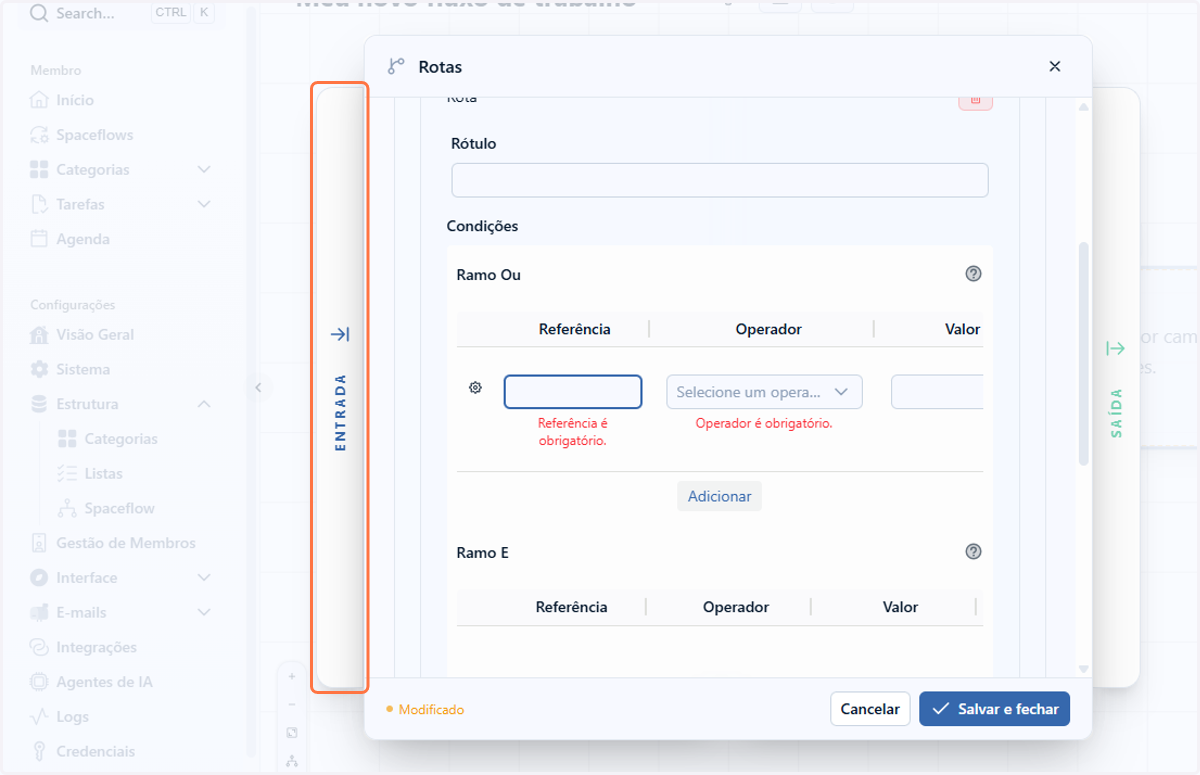1200x775 pixels.
Task: Click the 'Operador é obrigatório.' error text
Action: point(764,423)
